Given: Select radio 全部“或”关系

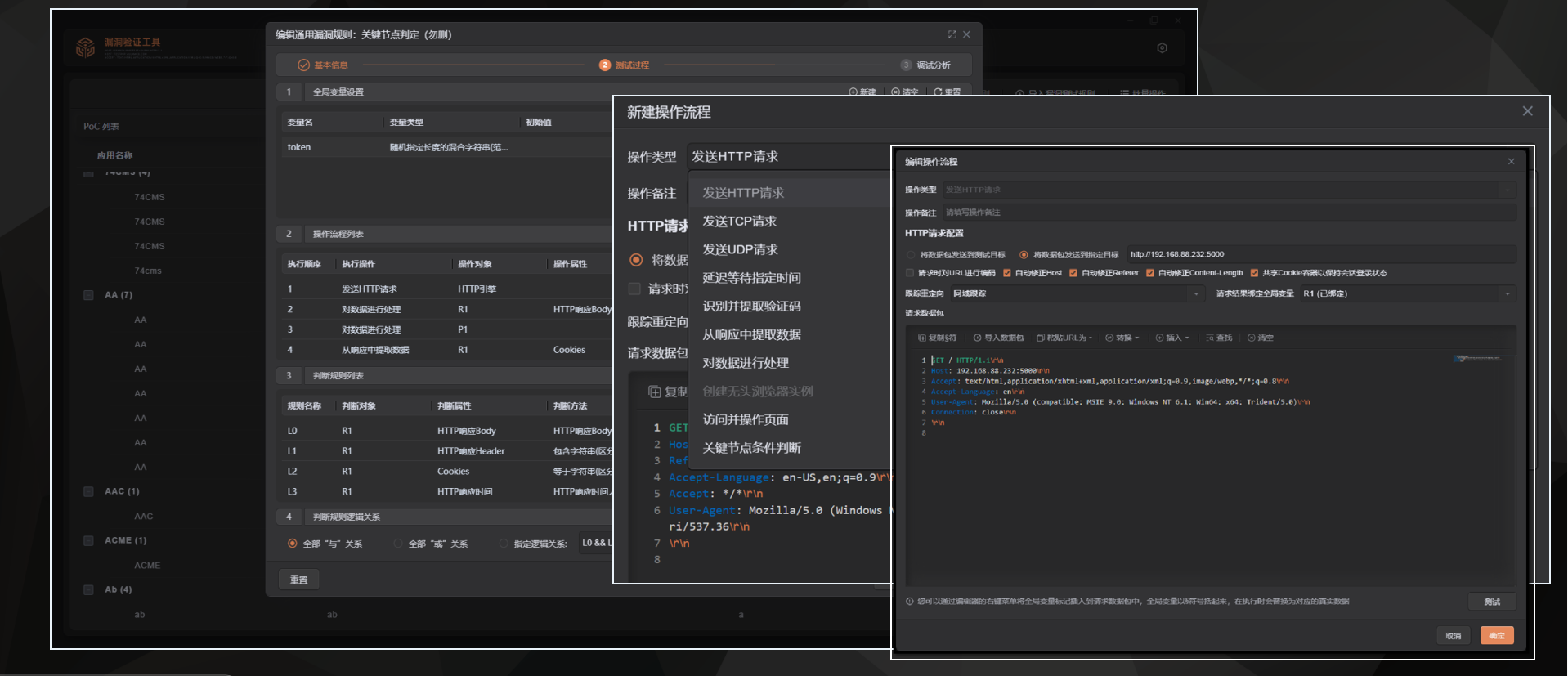Looking at the screenshot, I should (398, 544).
